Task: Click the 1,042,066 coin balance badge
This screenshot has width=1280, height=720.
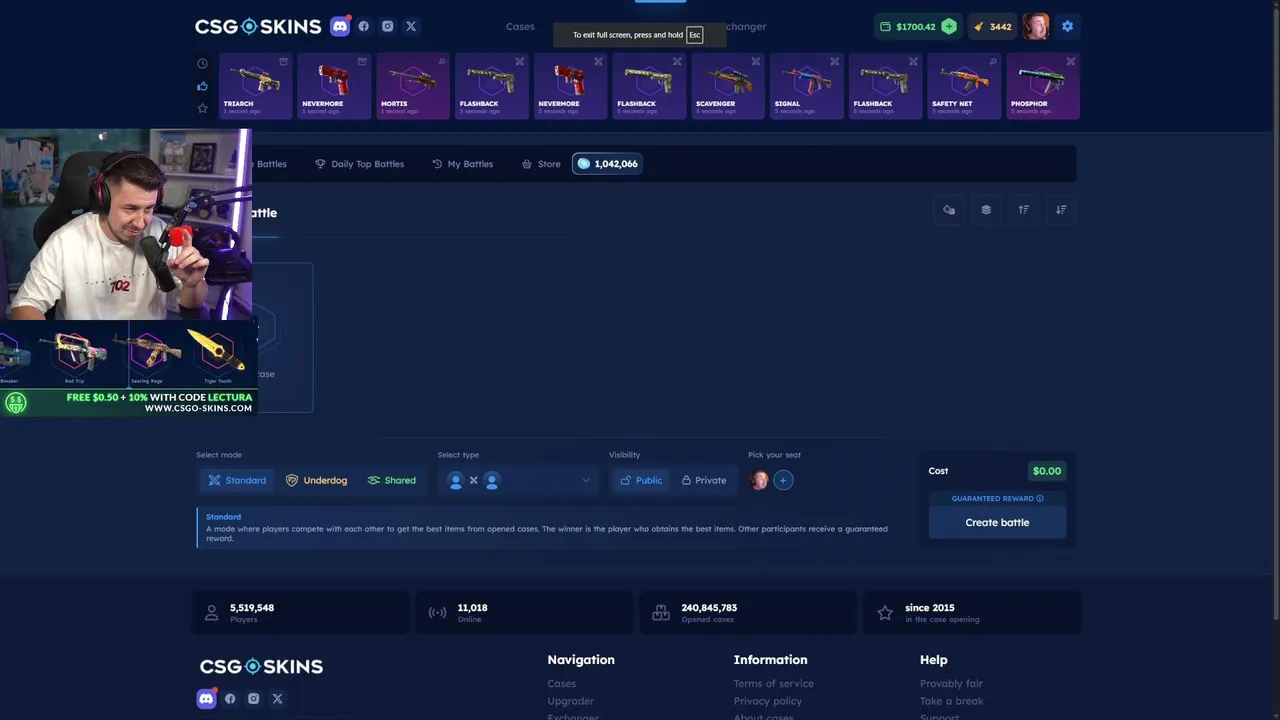Action: 607,164
